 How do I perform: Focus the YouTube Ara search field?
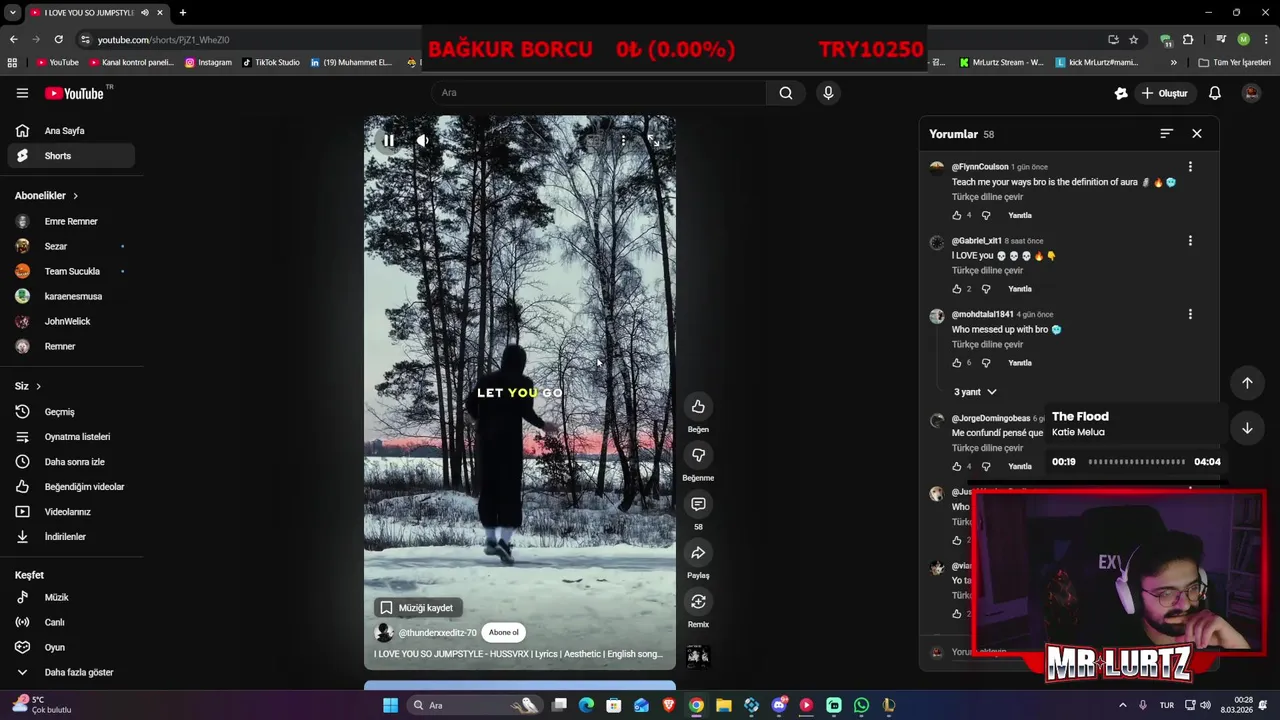tap(599, 93)
